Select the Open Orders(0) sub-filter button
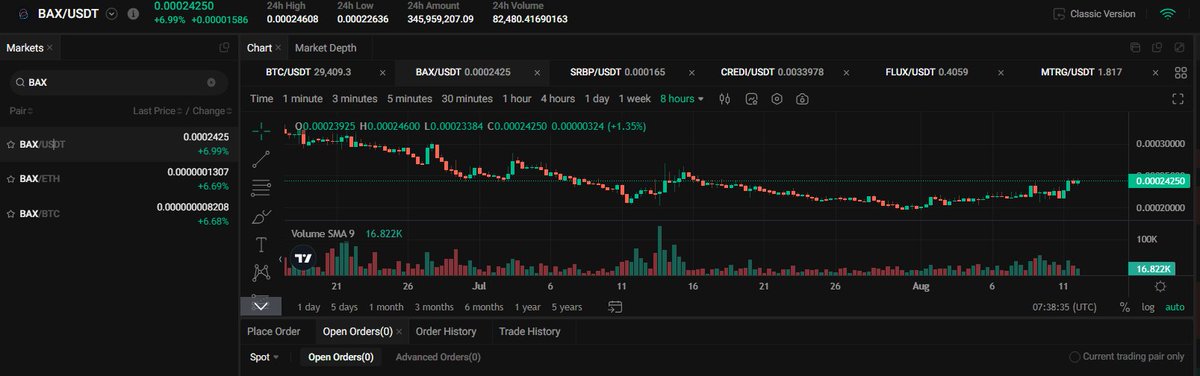 [x=341, y=357]
